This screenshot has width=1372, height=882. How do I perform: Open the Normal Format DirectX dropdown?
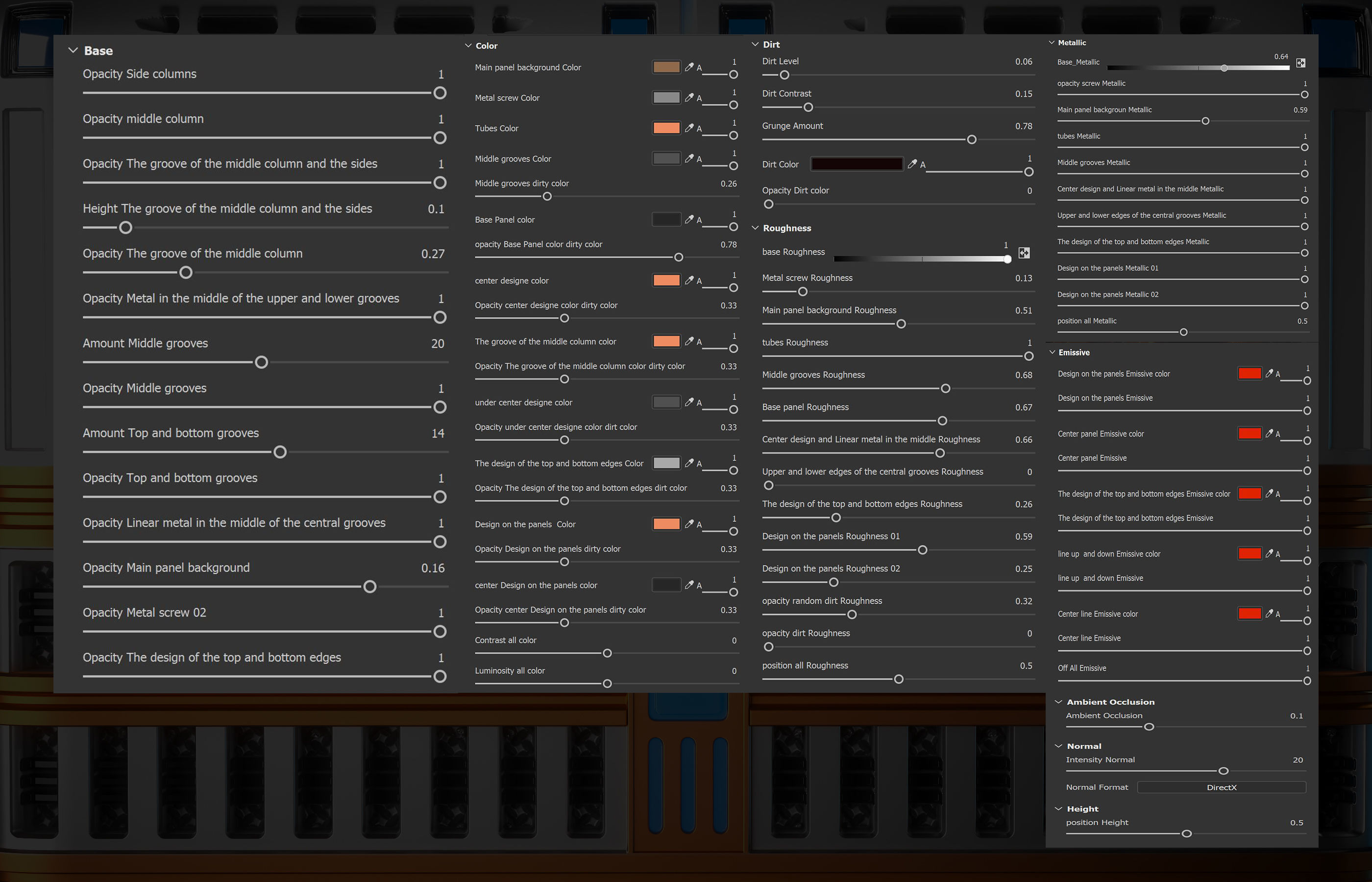coord(1221,787)
